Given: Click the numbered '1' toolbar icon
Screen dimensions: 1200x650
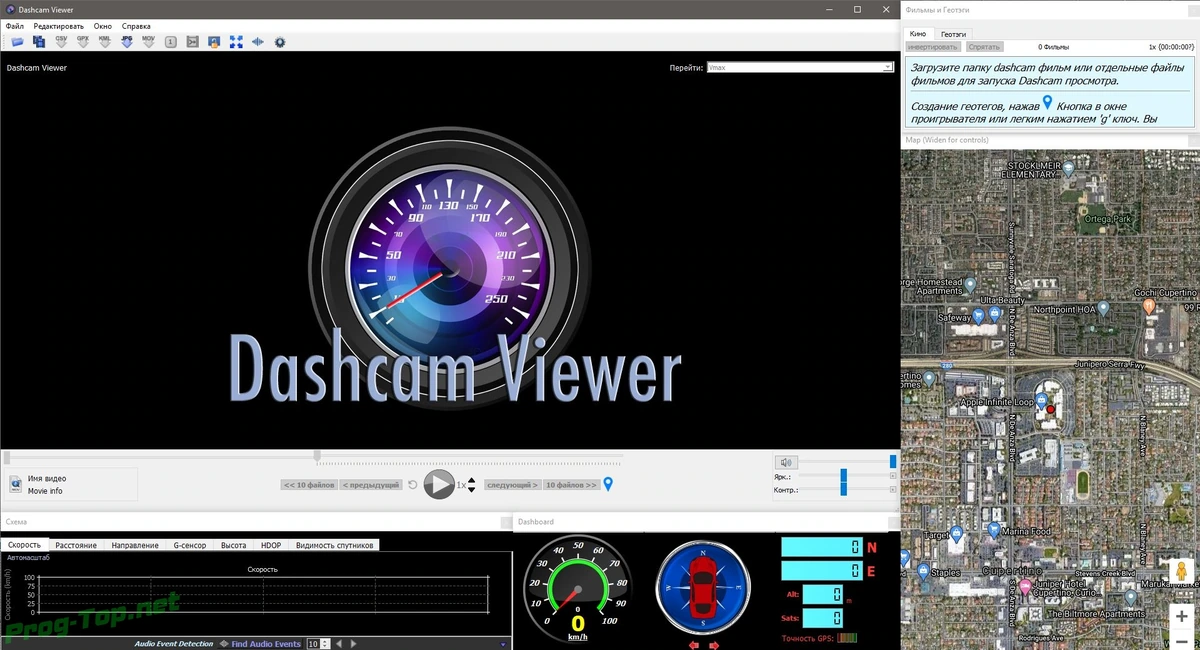Looking at the screenshot, I should click(171, 42).
